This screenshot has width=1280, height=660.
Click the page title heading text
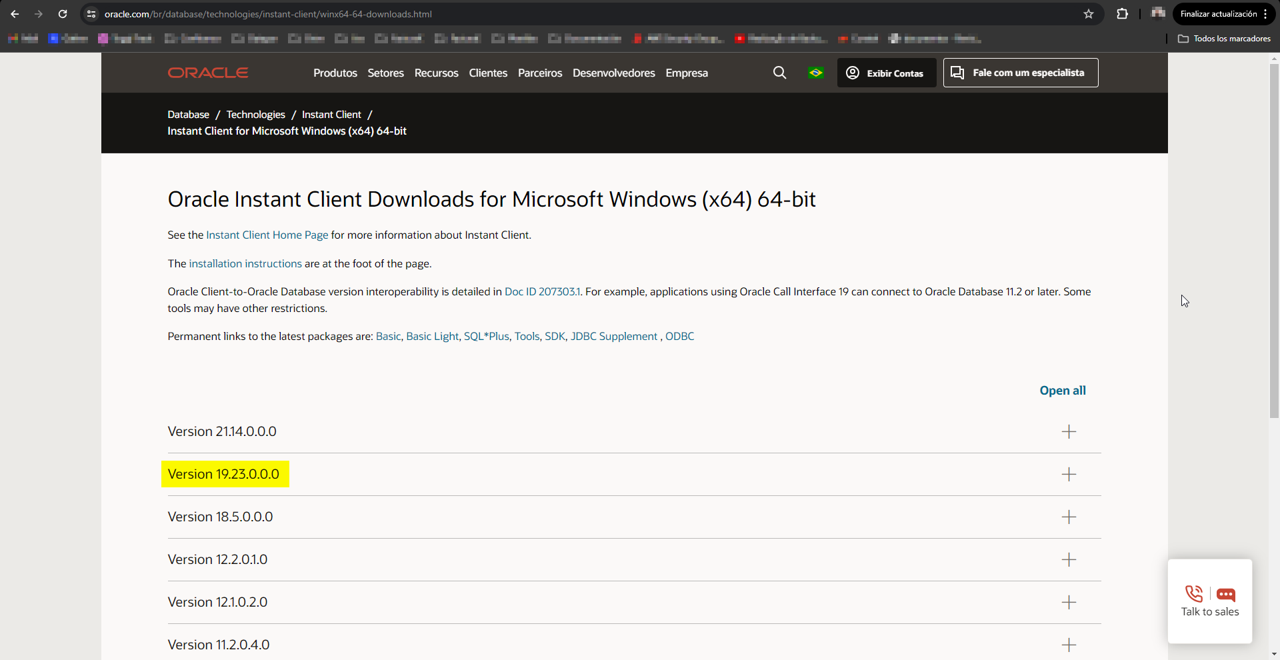pos(491,199)
